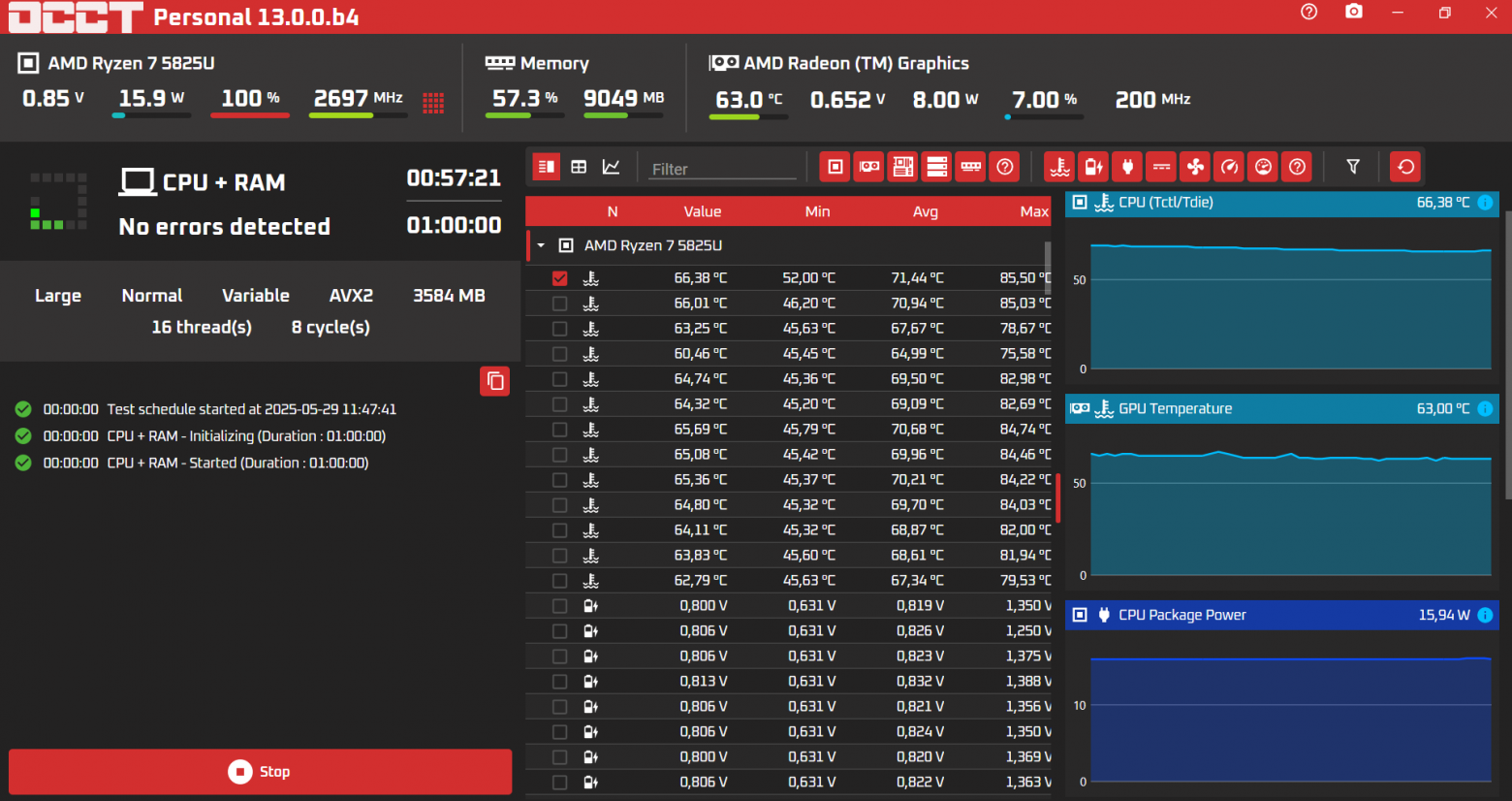Image resolution: width=1512 pixels, height=801 pixels.
Task: Check the 66,01 °C temperature sensor row
Action: pos(559,304)
